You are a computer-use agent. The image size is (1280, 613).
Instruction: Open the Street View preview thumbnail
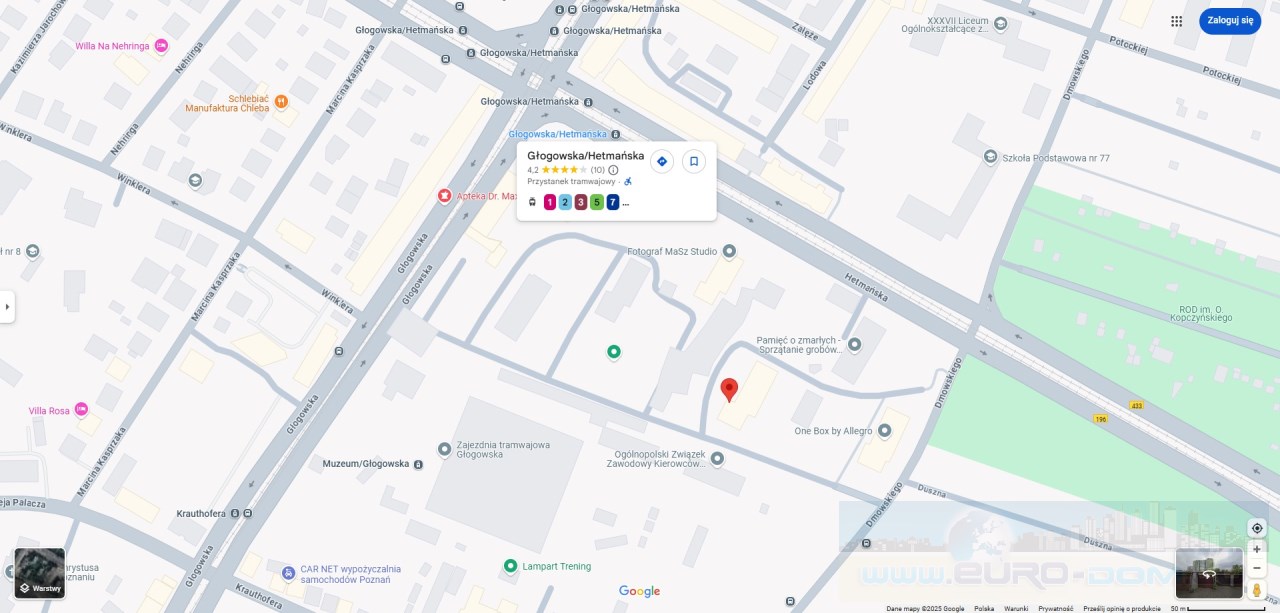(x=1209, y=573)
